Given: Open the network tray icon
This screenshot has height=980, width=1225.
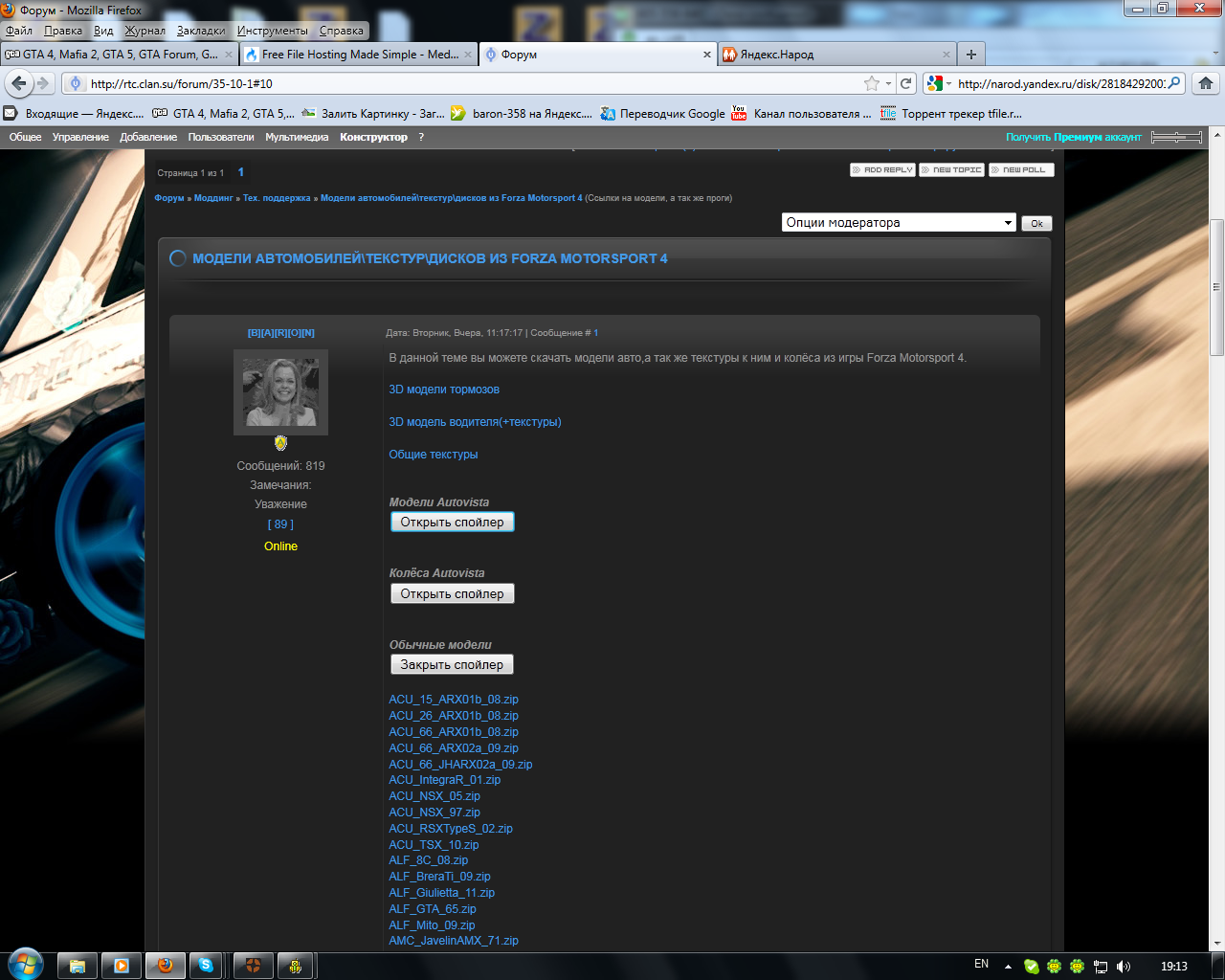Looking at the screenshot, I should [1101, 967].
